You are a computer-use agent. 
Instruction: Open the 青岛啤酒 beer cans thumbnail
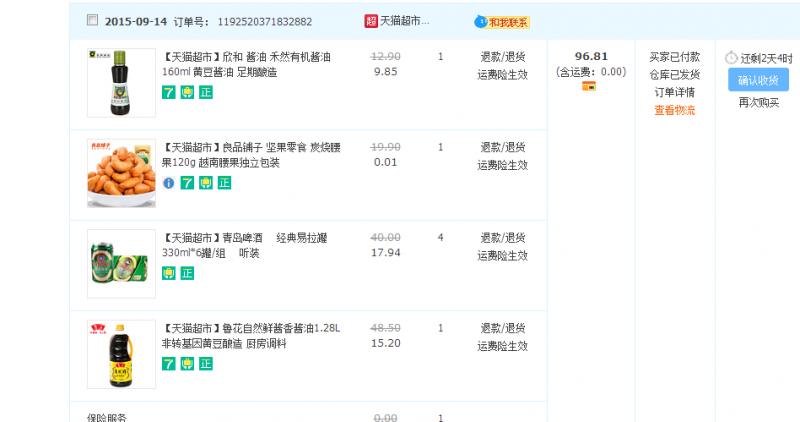(x=121, y=264)
